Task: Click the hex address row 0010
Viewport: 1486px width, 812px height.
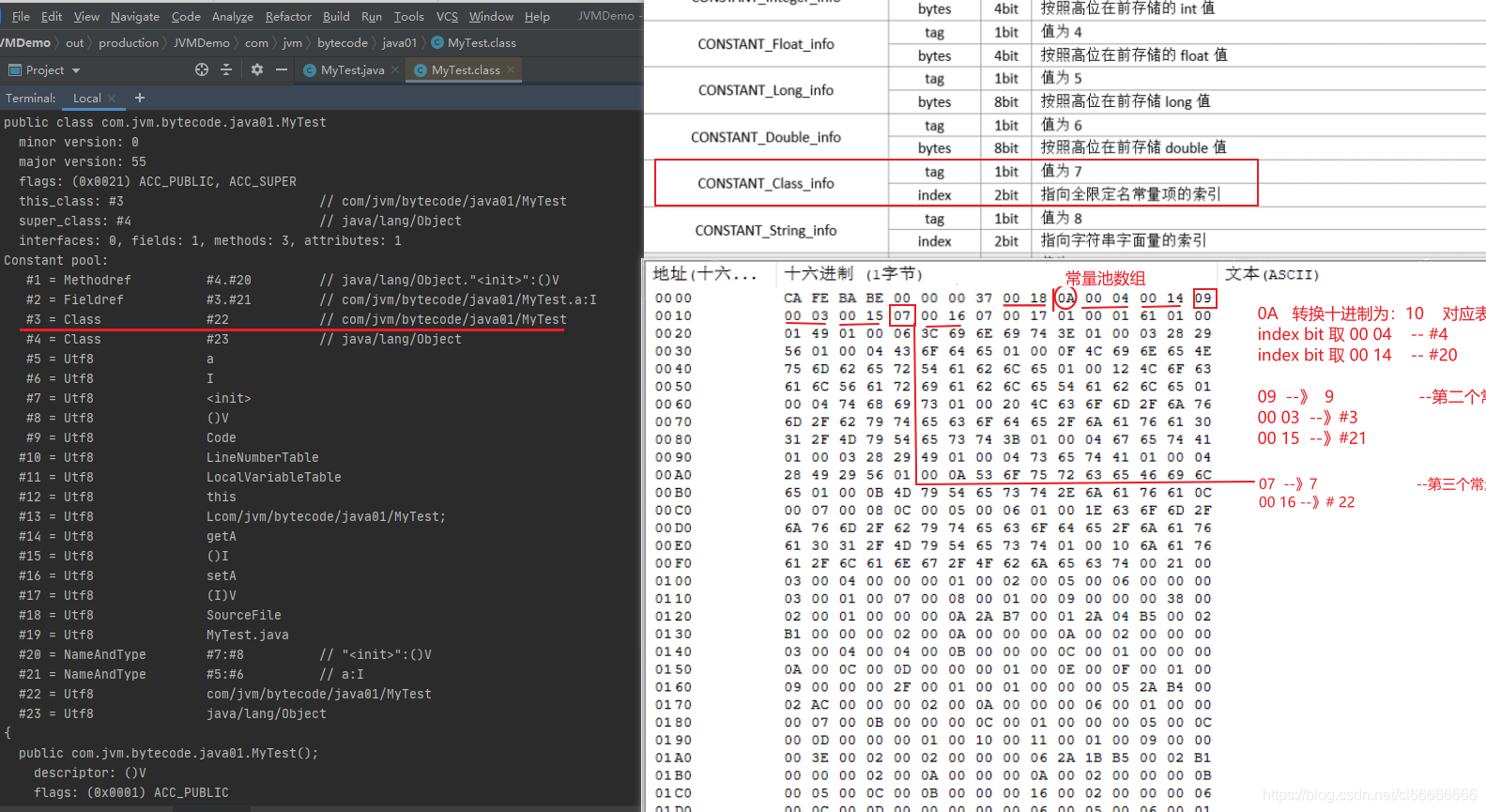Action: [x=673, y=316]
